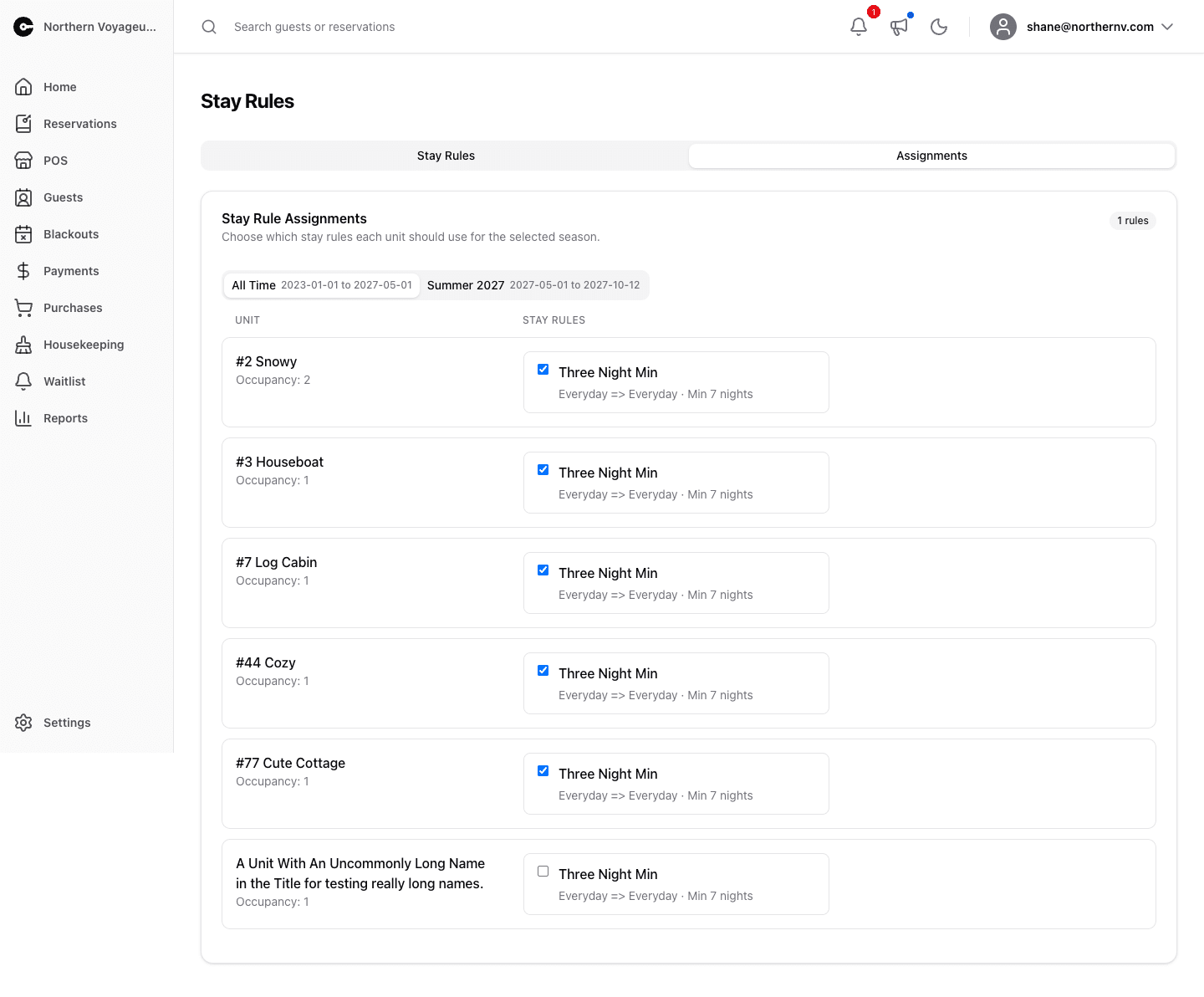Click the Guests contact icon

tap(23, 197)
